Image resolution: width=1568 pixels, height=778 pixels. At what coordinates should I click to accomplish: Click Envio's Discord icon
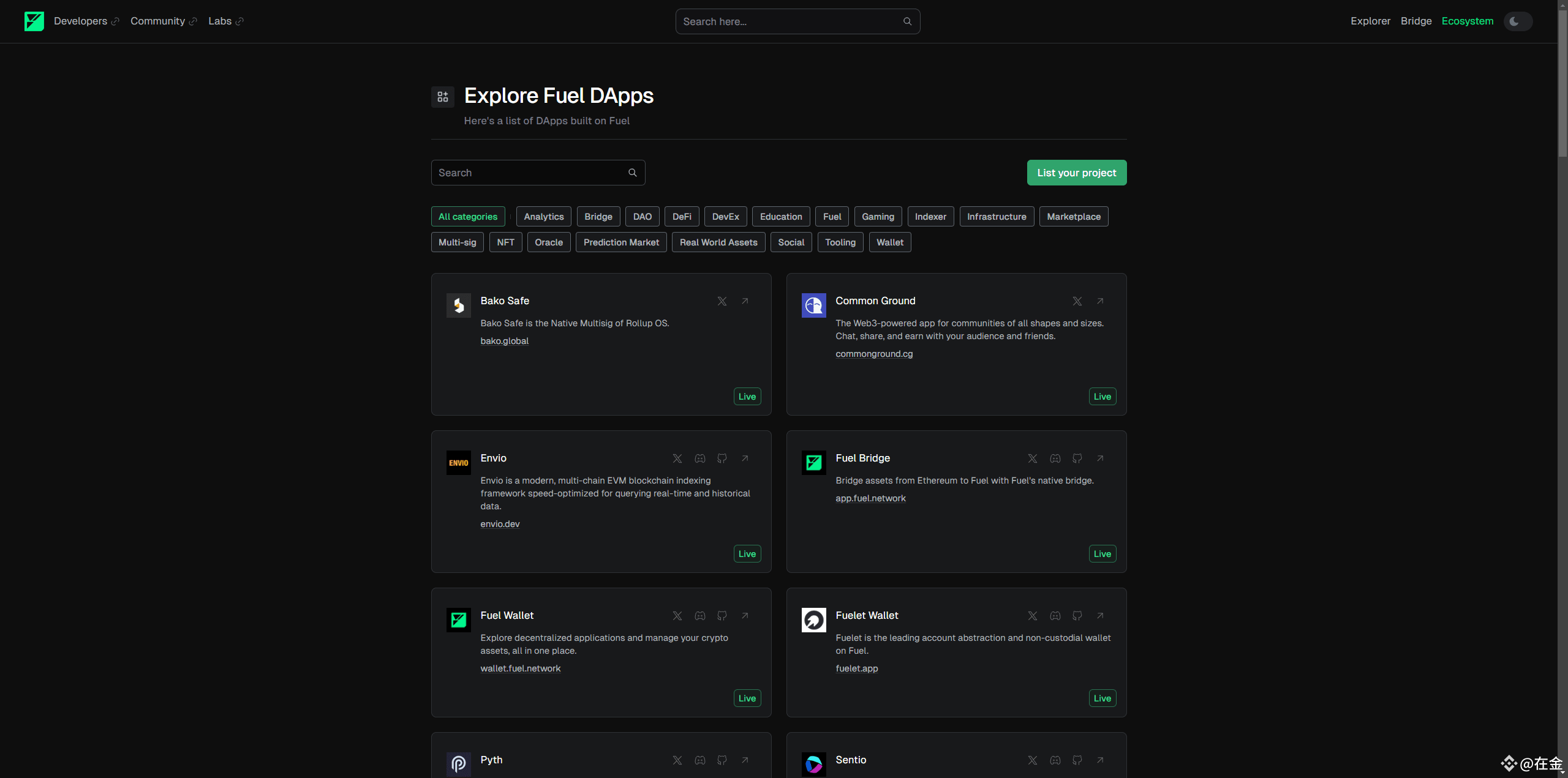click(x=700, y=458)
